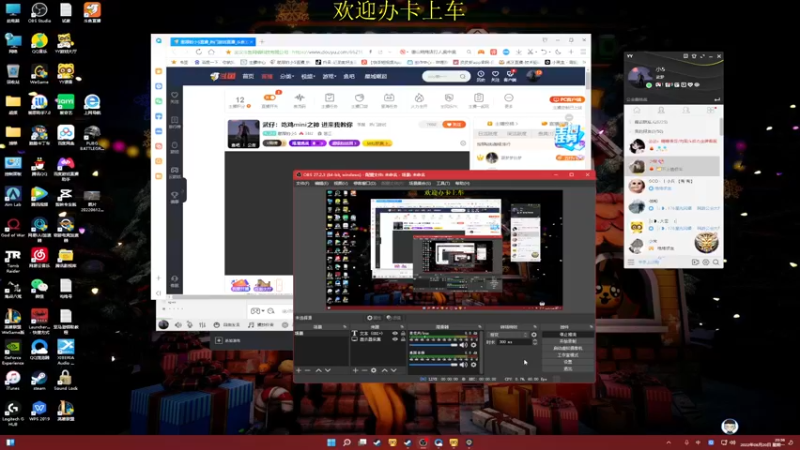Expand first contact group in YY
The height and width of the screenshot is (450, 800).
(x=651, y=122)
